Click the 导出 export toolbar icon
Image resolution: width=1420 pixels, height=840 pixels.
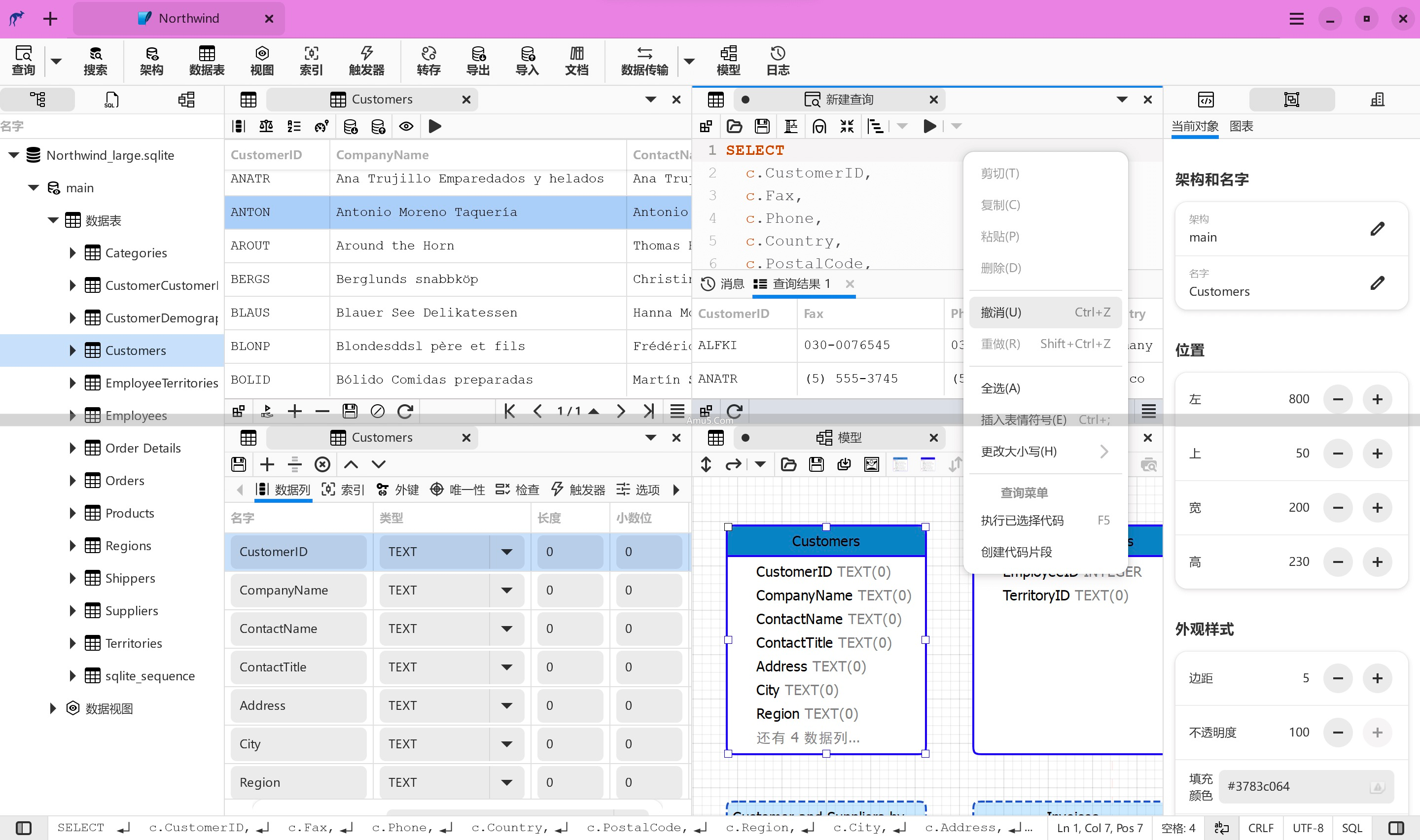tap(477, 61)
